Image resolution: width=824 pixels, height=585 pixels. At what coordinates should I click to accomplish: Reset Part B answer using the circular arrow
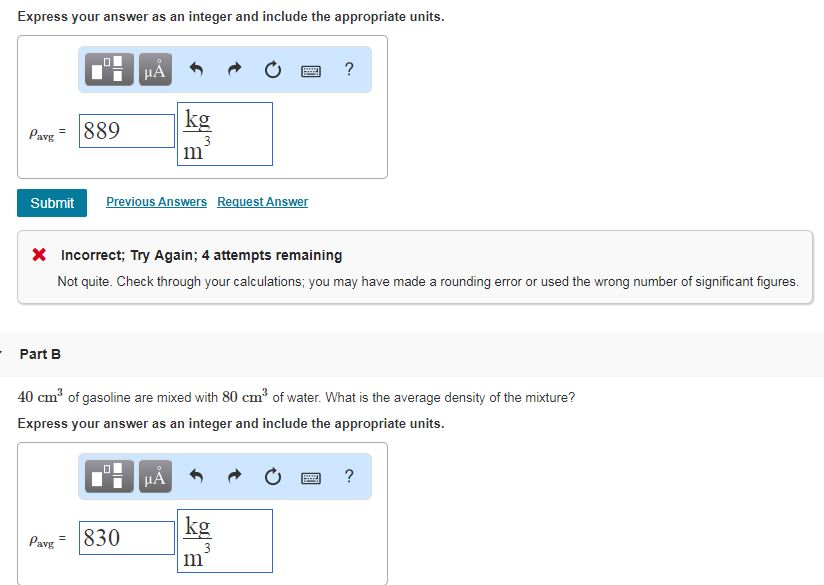coord(272,476)
